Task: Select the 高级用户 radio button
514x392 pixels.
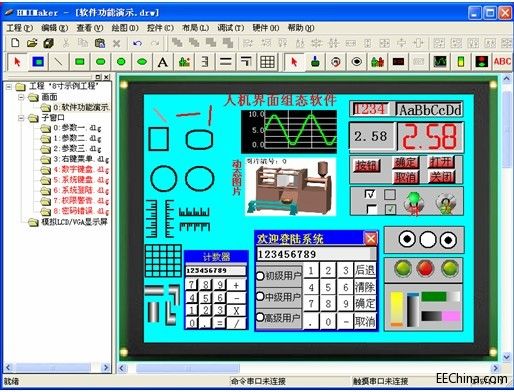Action: click(260, 317)
